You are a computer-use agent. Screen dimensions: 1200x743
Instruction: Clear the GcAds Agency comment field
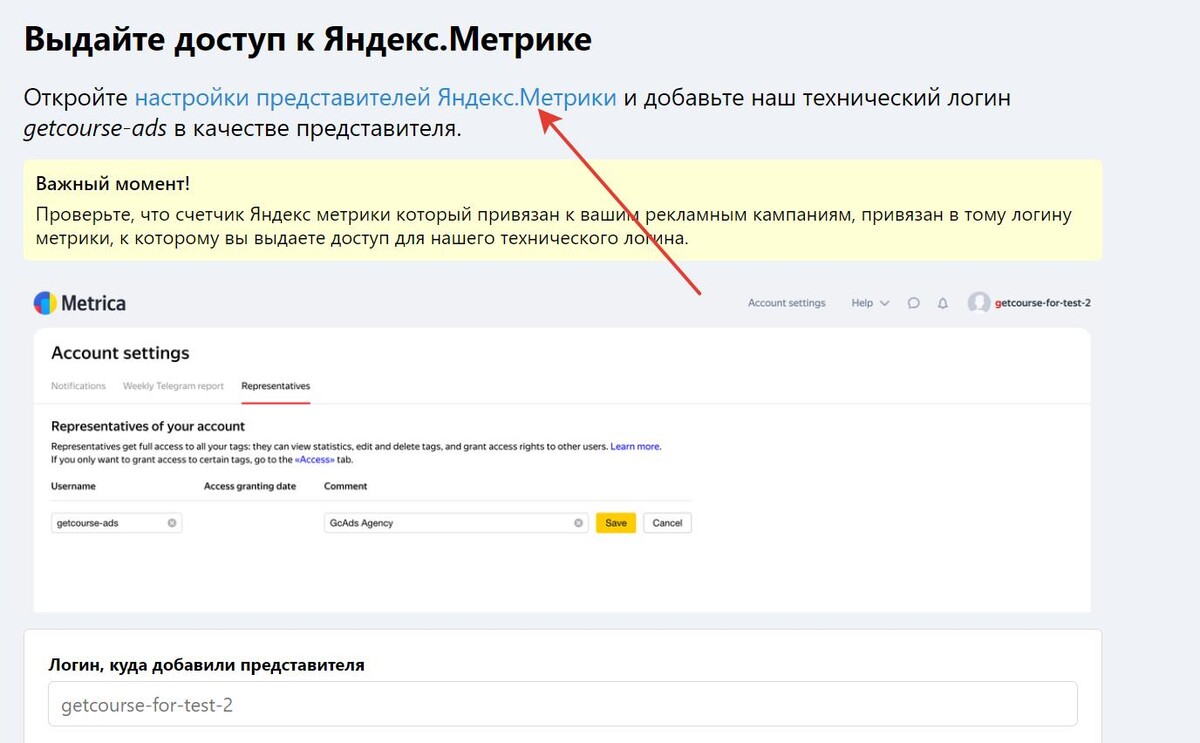pos(578,523)
